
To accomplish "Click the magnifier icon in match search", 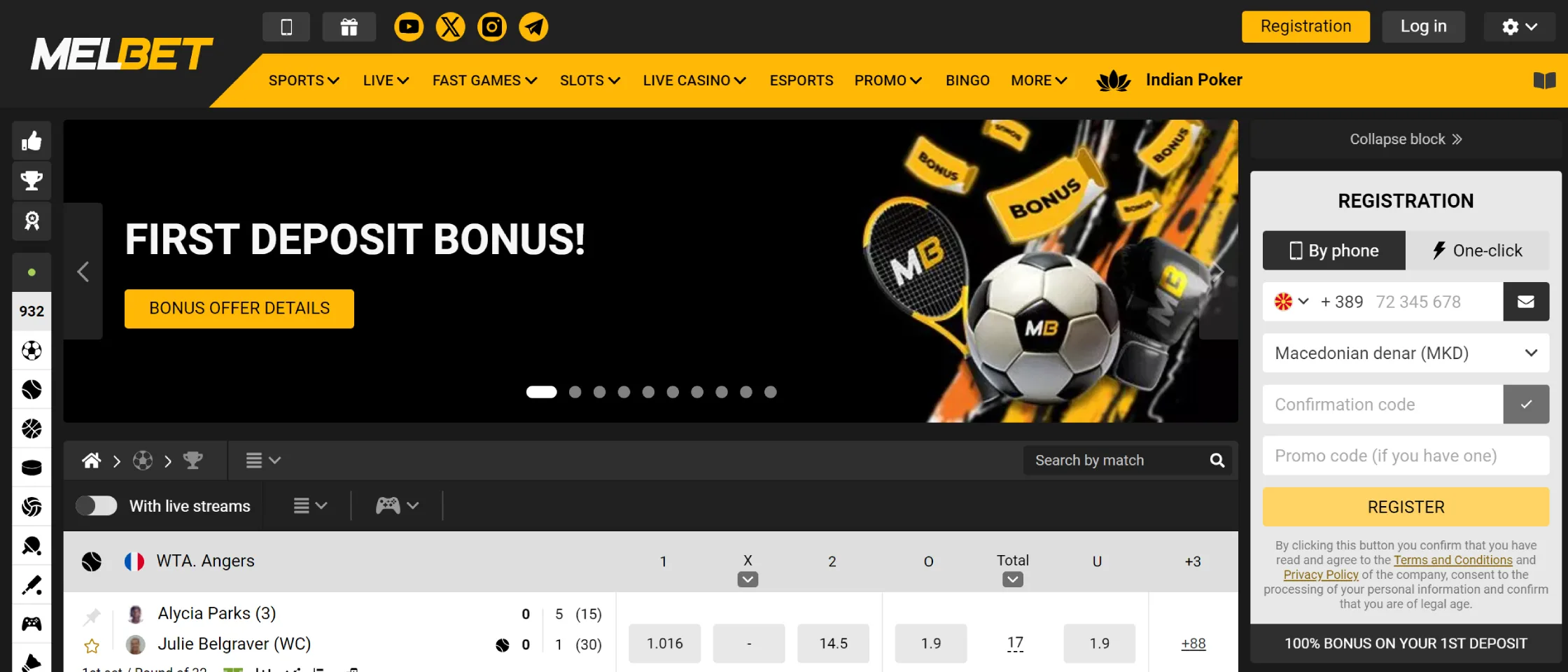I will point(1217,461).
